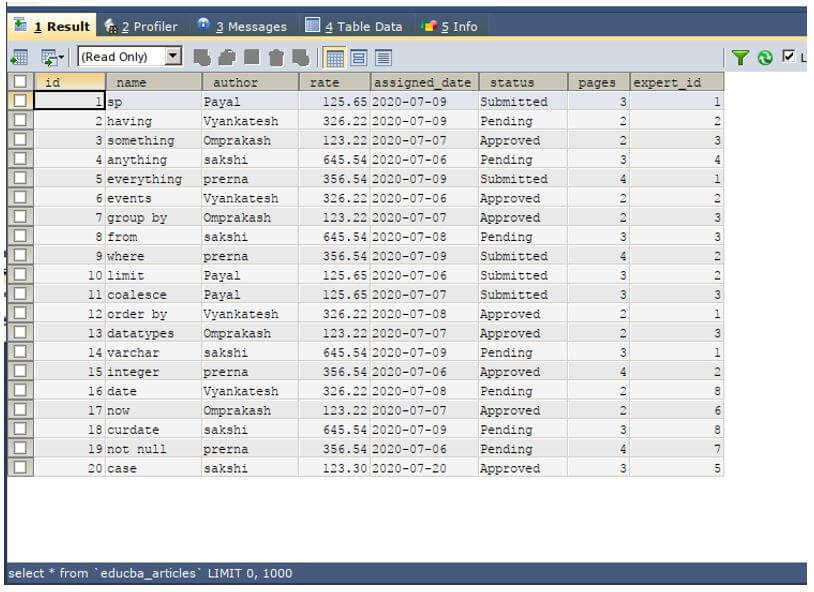Click the greyed-out delete row trash icon
This screenshot has height=592, width=814.
[276, 57]
